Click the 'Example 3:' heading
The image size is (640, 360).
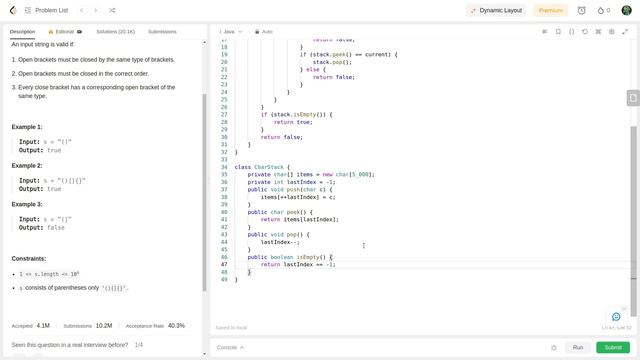pos(27,204)
